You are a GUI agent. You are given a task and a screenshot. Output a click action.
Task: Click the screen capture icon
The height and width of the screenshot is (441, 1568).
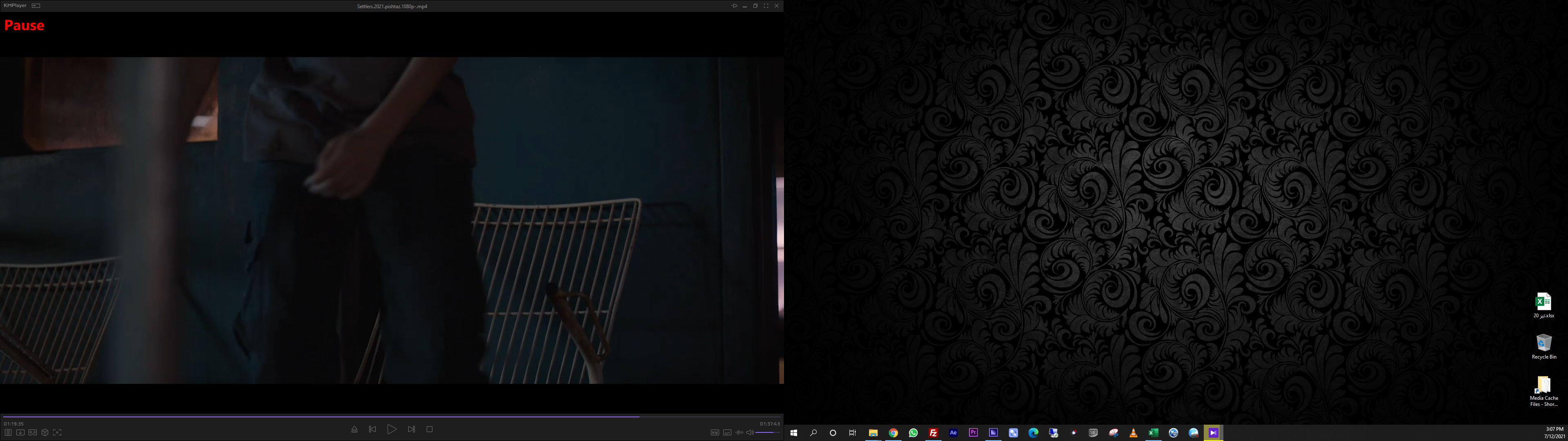point(57,432)
